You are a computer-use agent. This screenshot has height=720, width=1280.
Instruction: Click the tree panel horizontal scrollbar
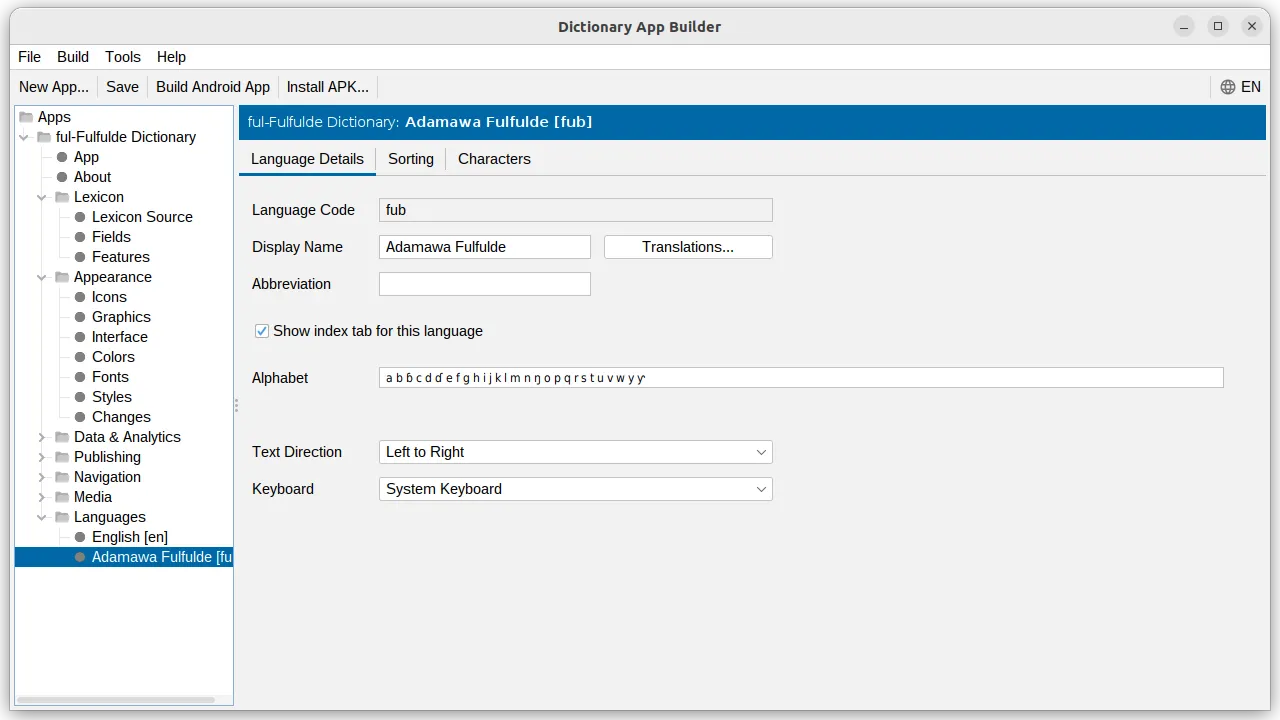click(x=116, y=700)
